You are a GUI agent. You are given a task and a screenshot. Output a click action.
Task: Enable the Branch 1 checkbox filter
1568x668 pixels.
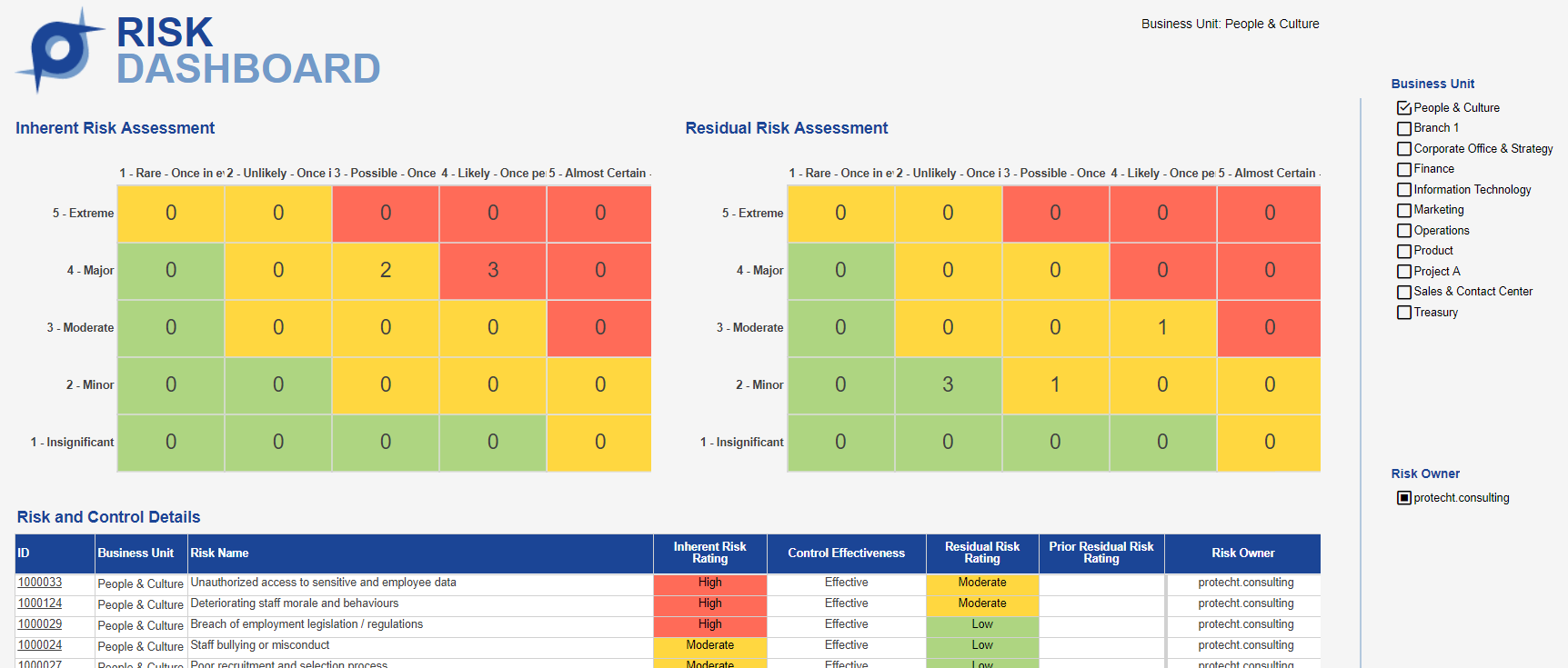(x=1403, y=129)
